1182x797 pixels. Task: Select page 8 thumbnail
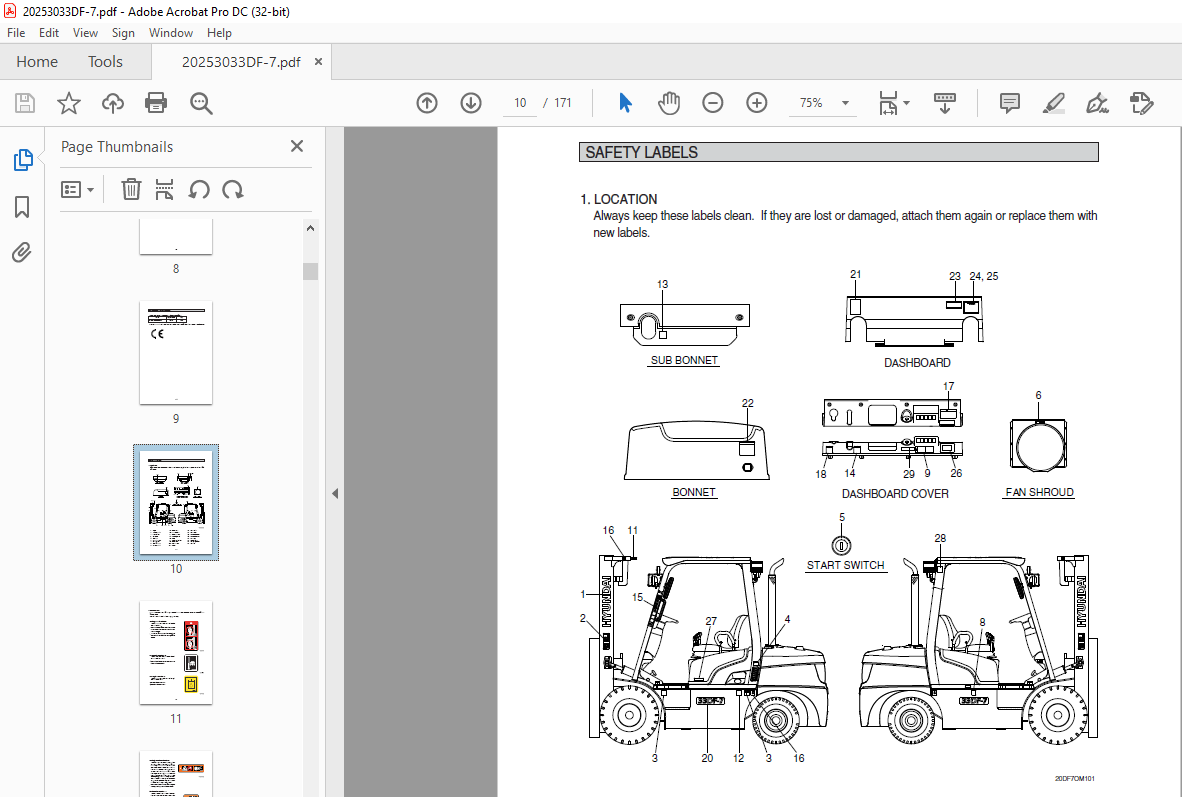(x=176, y=237)
